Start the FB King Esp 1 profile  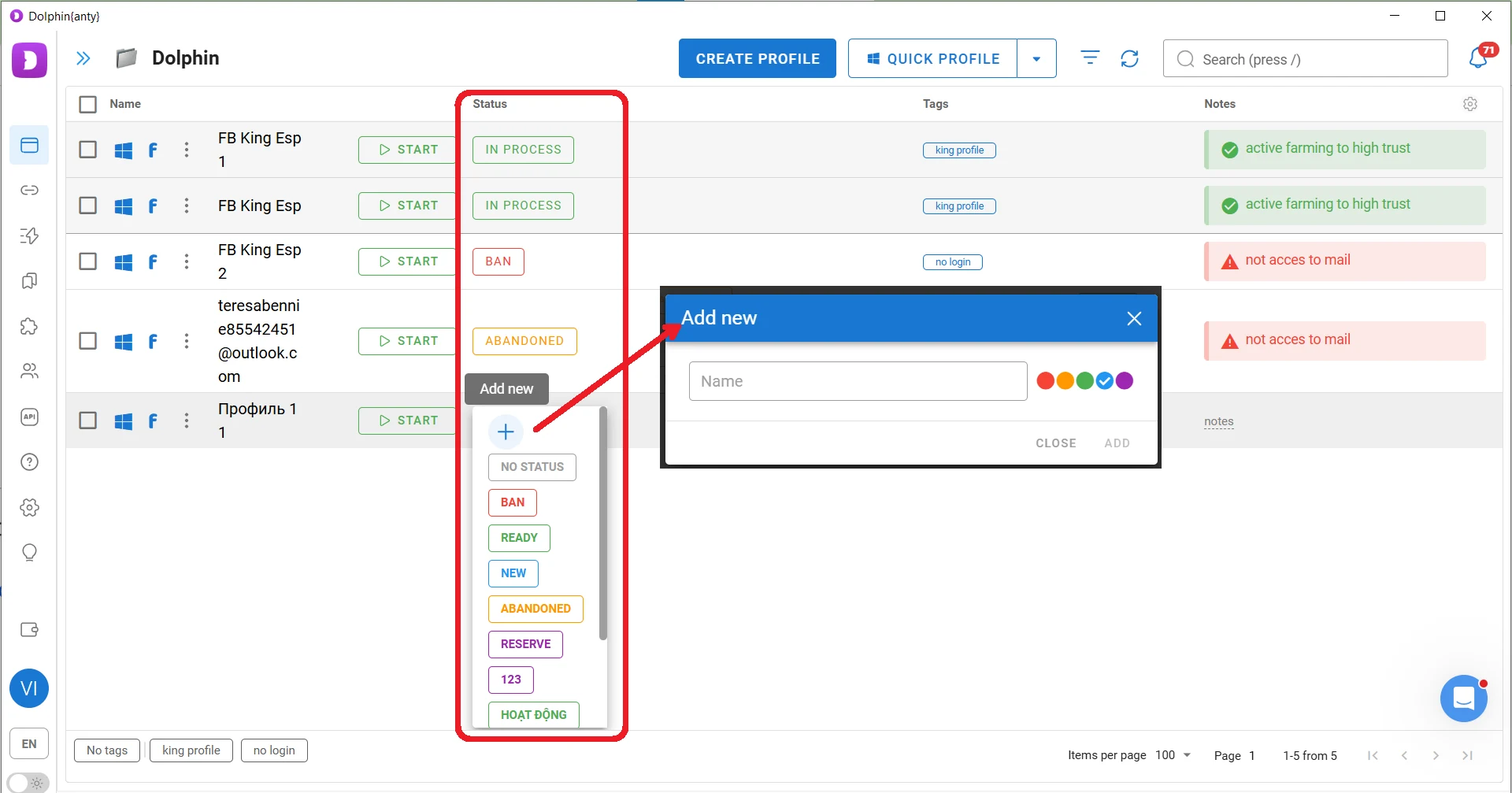pyautogui.click(x=408, y=150)
